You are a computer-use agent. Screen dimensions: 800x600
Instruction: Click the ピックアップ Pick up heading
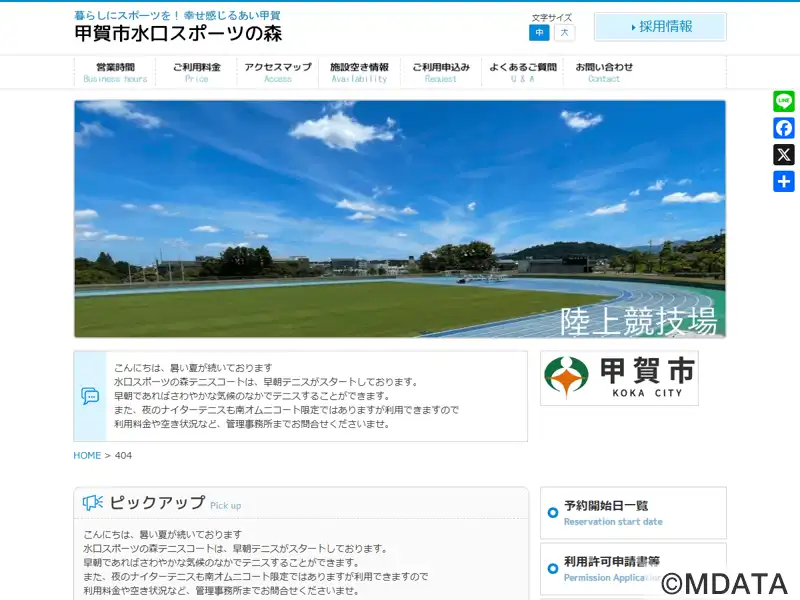click(x=175, y=503)
